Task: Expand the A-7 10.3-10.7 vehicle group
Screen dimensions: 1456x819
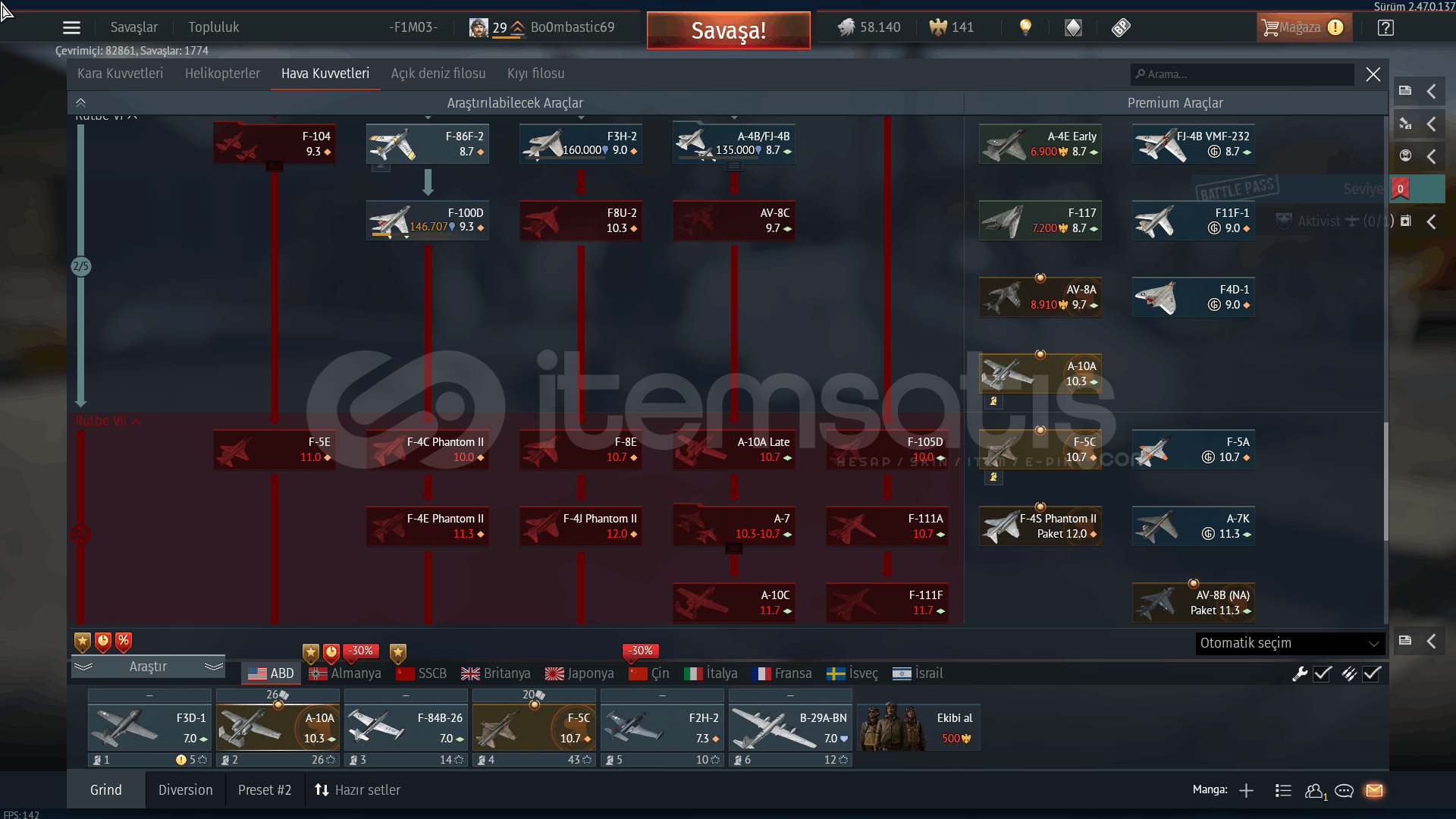Action: [733, 548]
